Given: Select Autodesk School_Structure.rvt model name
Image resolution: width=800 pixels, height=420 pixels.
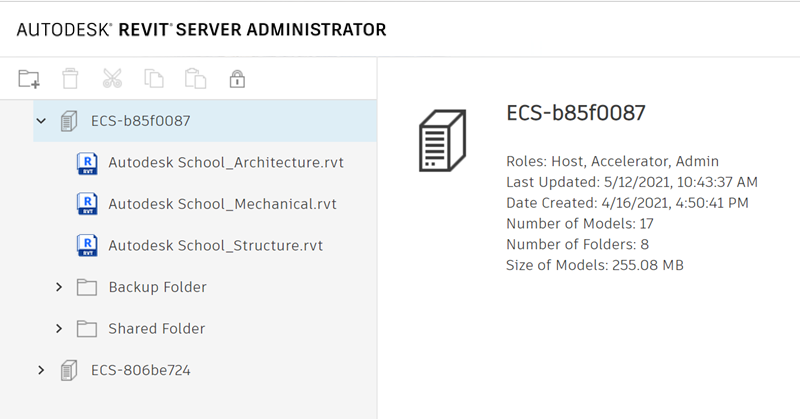Looking at the screenshot, I should tap(215, 245).
